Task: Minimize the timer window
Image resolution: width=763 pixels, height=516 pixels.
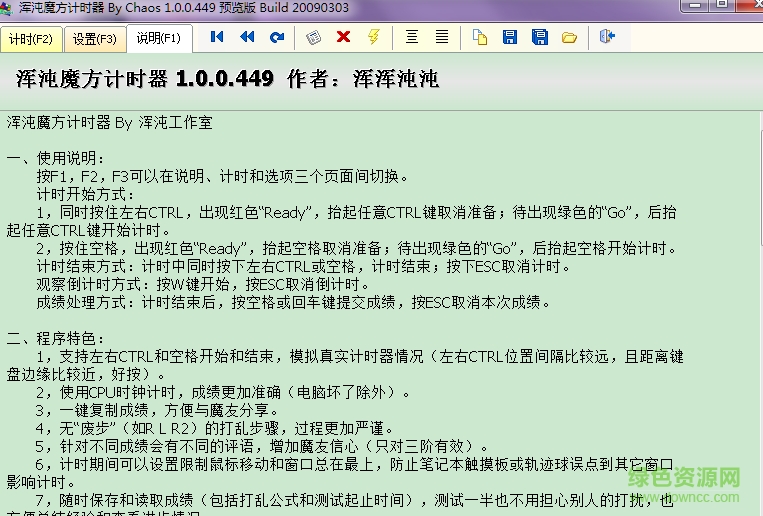Action: click(695, 5)
